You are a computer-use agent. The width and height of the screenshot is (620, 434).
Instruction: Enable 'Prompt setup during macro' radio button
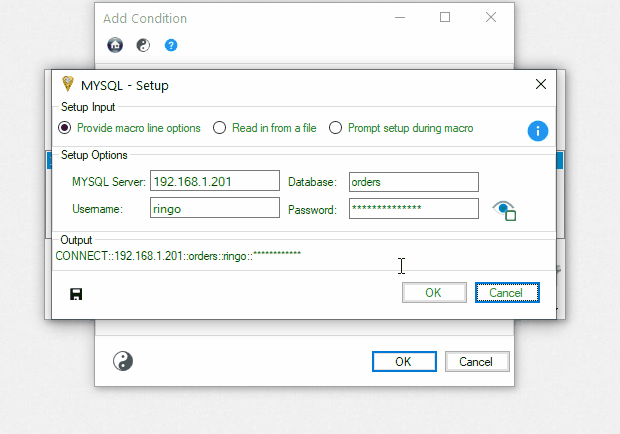coord(336,128)
